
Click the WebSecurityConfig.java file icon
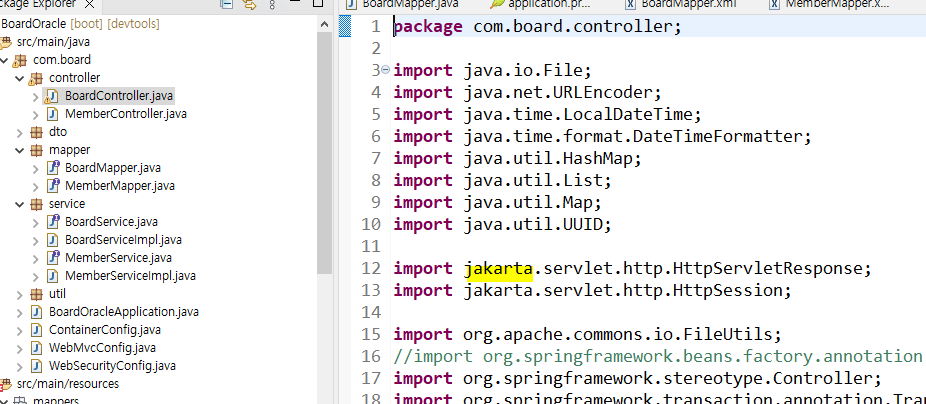[x=37, y=366]
